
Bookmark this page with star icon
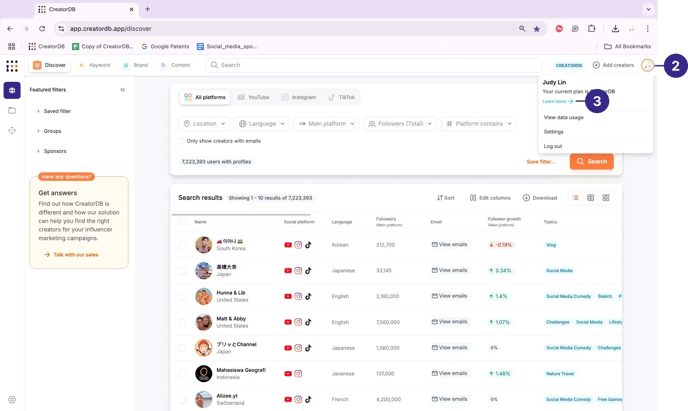[x=537, y=29]
